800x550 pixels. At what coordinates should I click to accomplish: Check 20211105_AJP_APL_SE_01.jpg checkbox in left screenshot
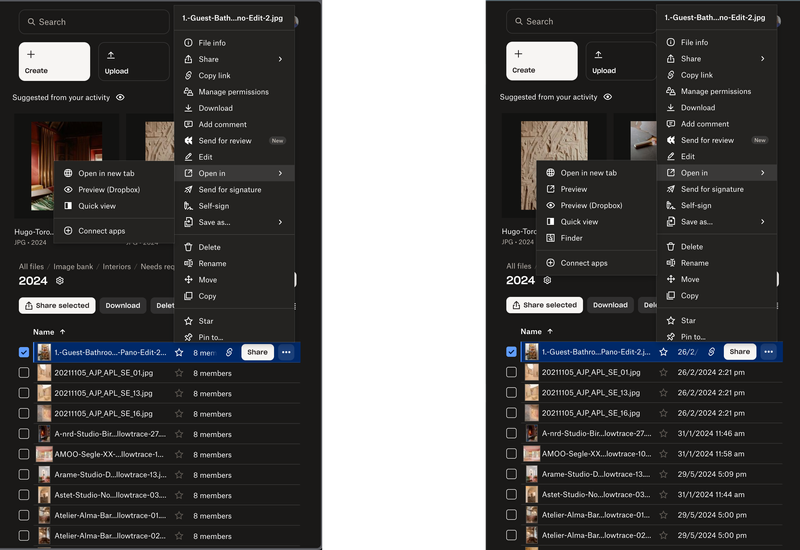point(24,373)
